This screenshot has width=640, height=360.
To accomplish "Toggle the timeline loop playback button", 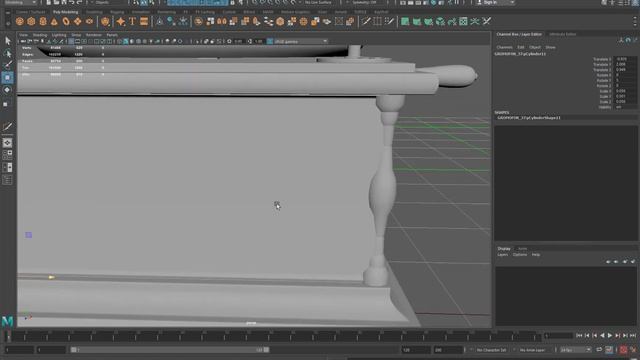I will 599,350.
